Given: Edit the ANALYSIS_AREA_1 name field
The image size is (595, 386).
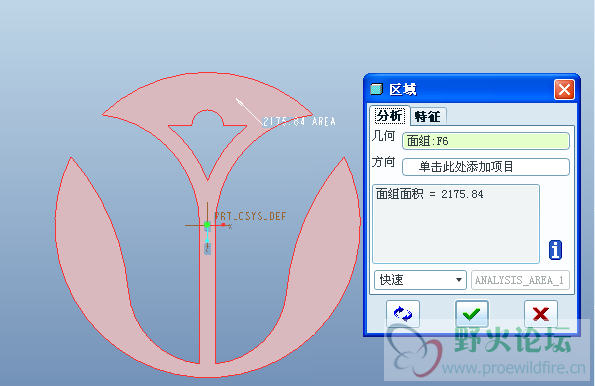Looking at the screenshot, I should [520, 280].
